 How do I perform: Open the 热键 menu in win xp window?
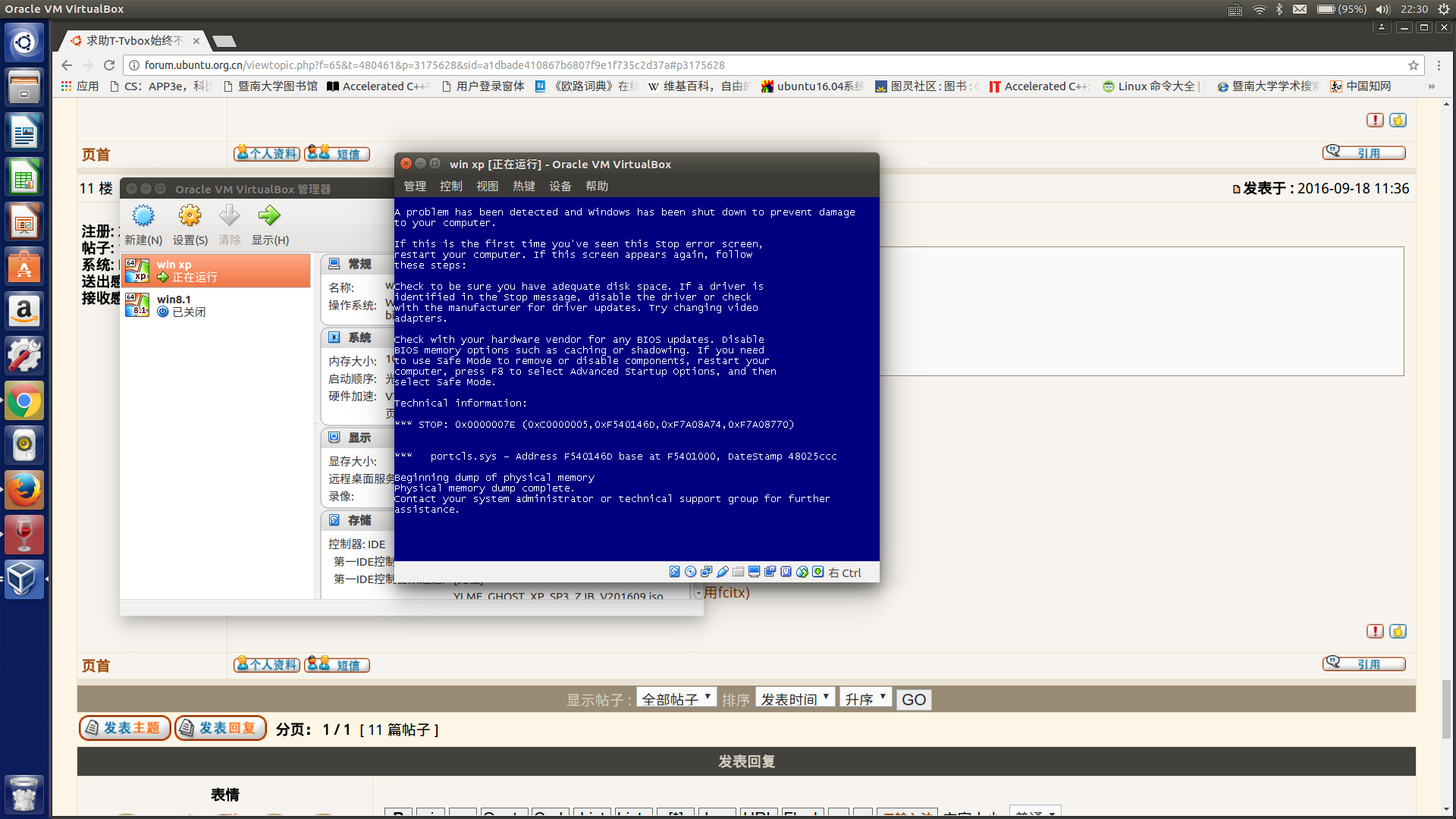524,187
